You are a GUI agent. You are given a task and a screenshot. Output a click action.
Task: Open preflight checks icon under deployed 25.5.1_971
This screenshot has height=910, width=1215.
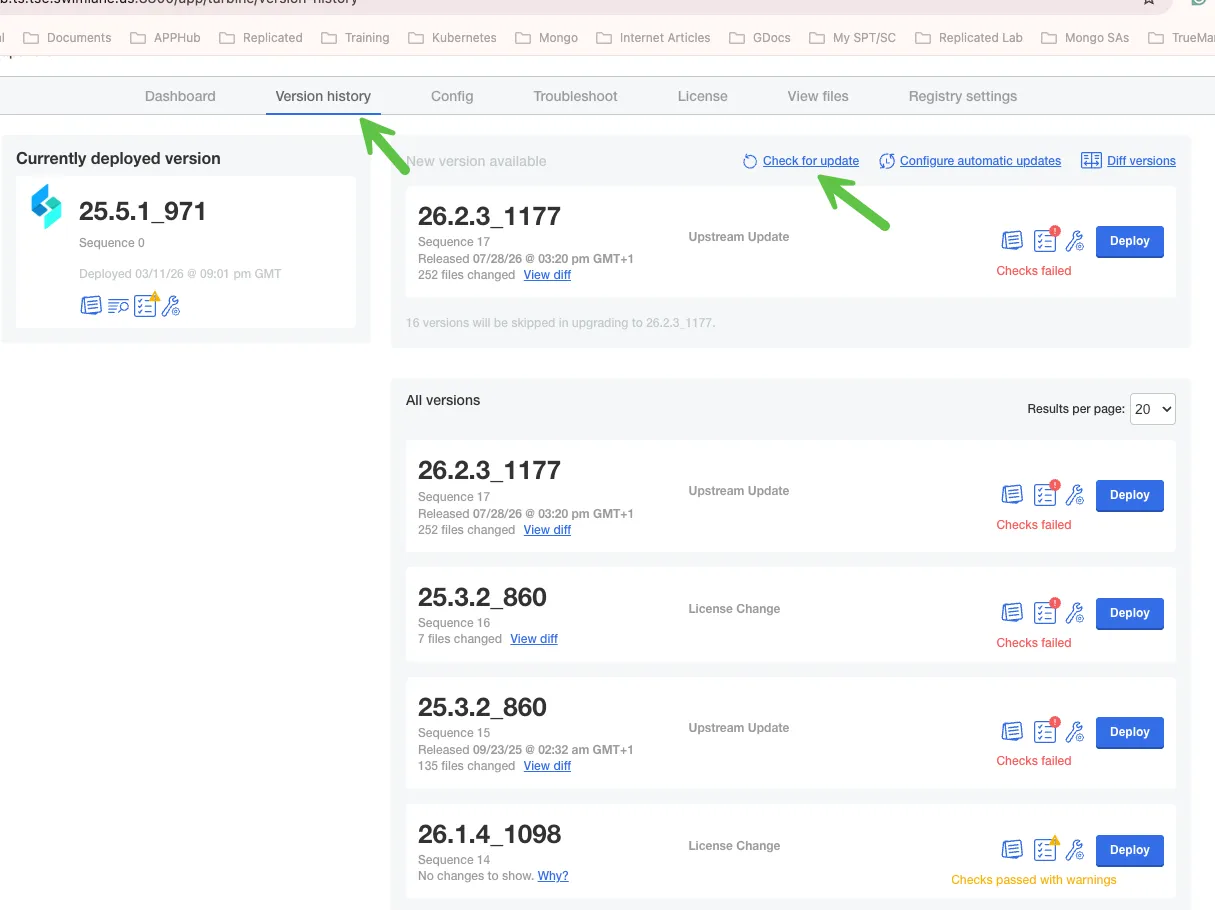[146, 304]
